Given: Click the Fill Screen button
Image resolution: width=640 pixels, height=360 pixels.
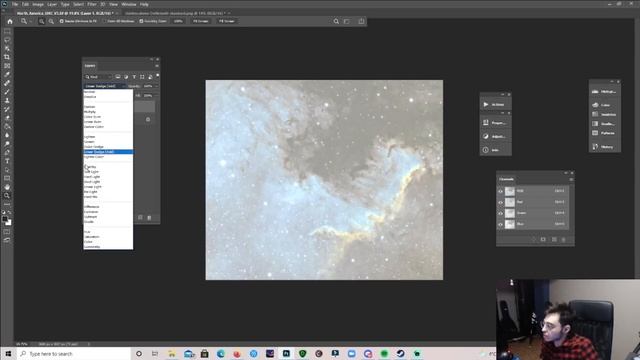Looking at the screenshot, I should [x=227, y=21].
